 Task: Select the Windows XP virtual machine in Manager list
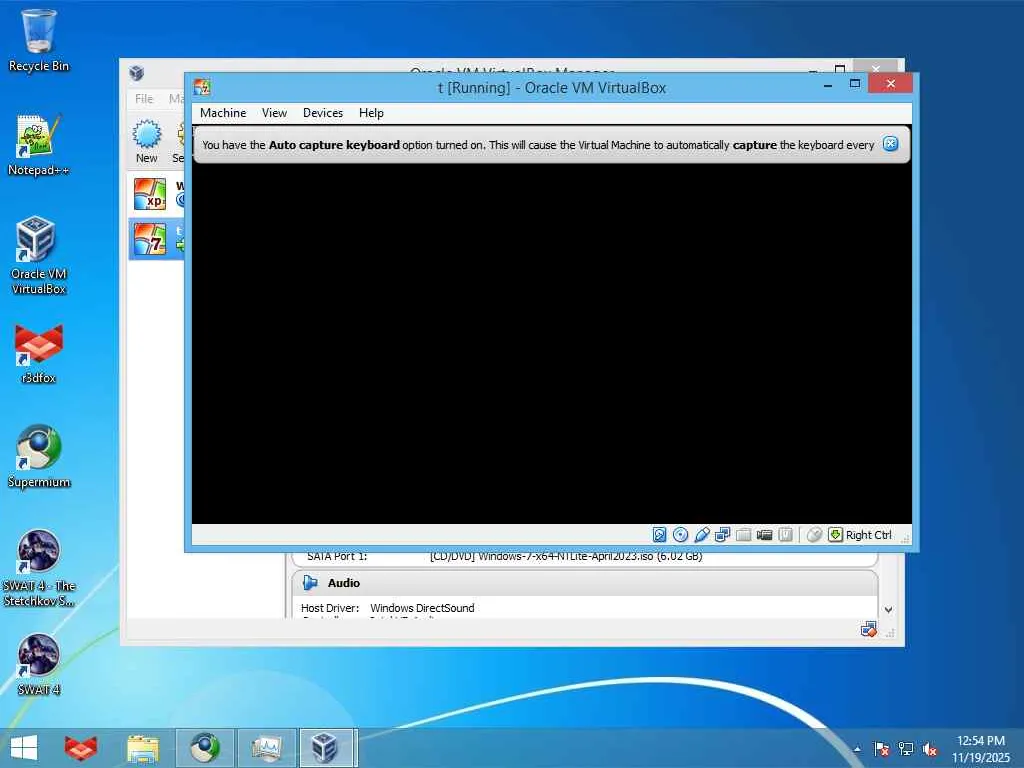tap(157, 194)
